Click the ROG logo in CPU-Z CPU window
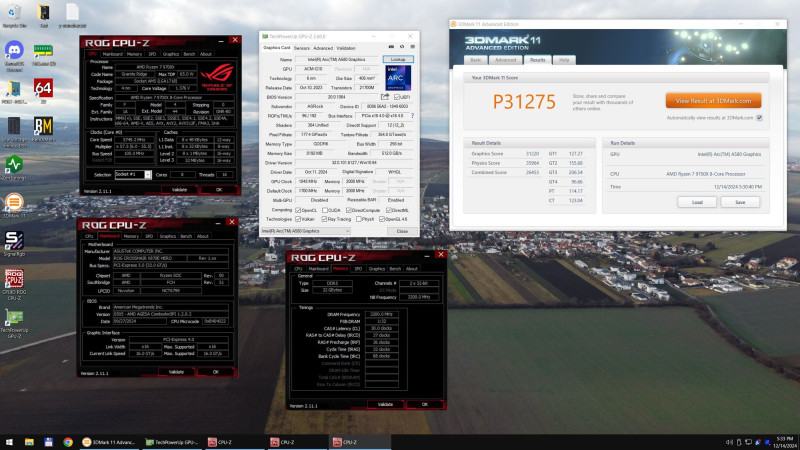This screenshot has width=800, height=450. 217,77
